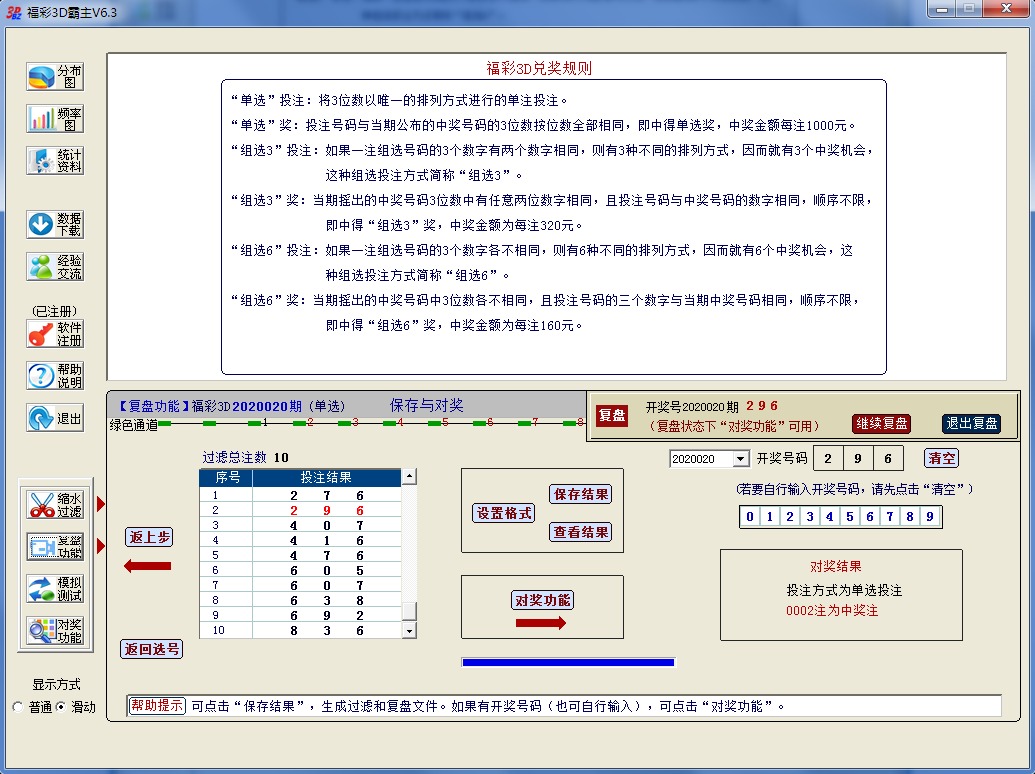Click the 软件注册 software registration icon
Image resolution: width=1035 pixels, height=774 pixels.
(x=55, y=334)
